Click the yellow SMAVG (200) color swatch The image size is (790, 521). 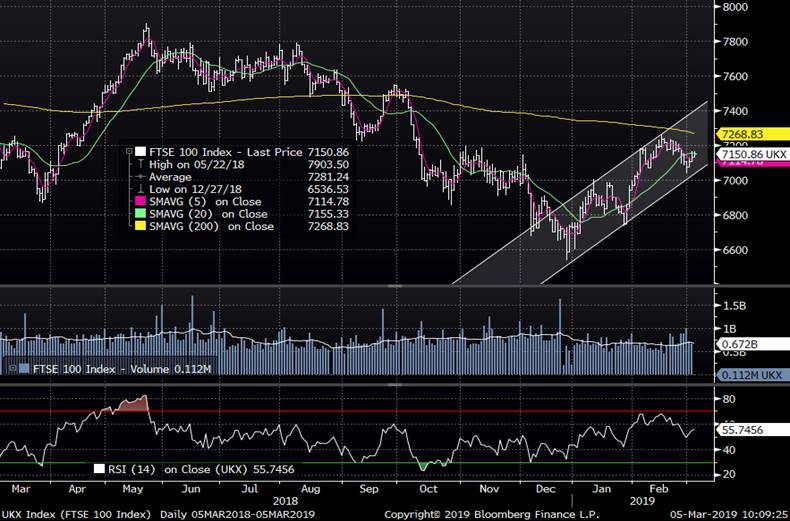[140, 226]
